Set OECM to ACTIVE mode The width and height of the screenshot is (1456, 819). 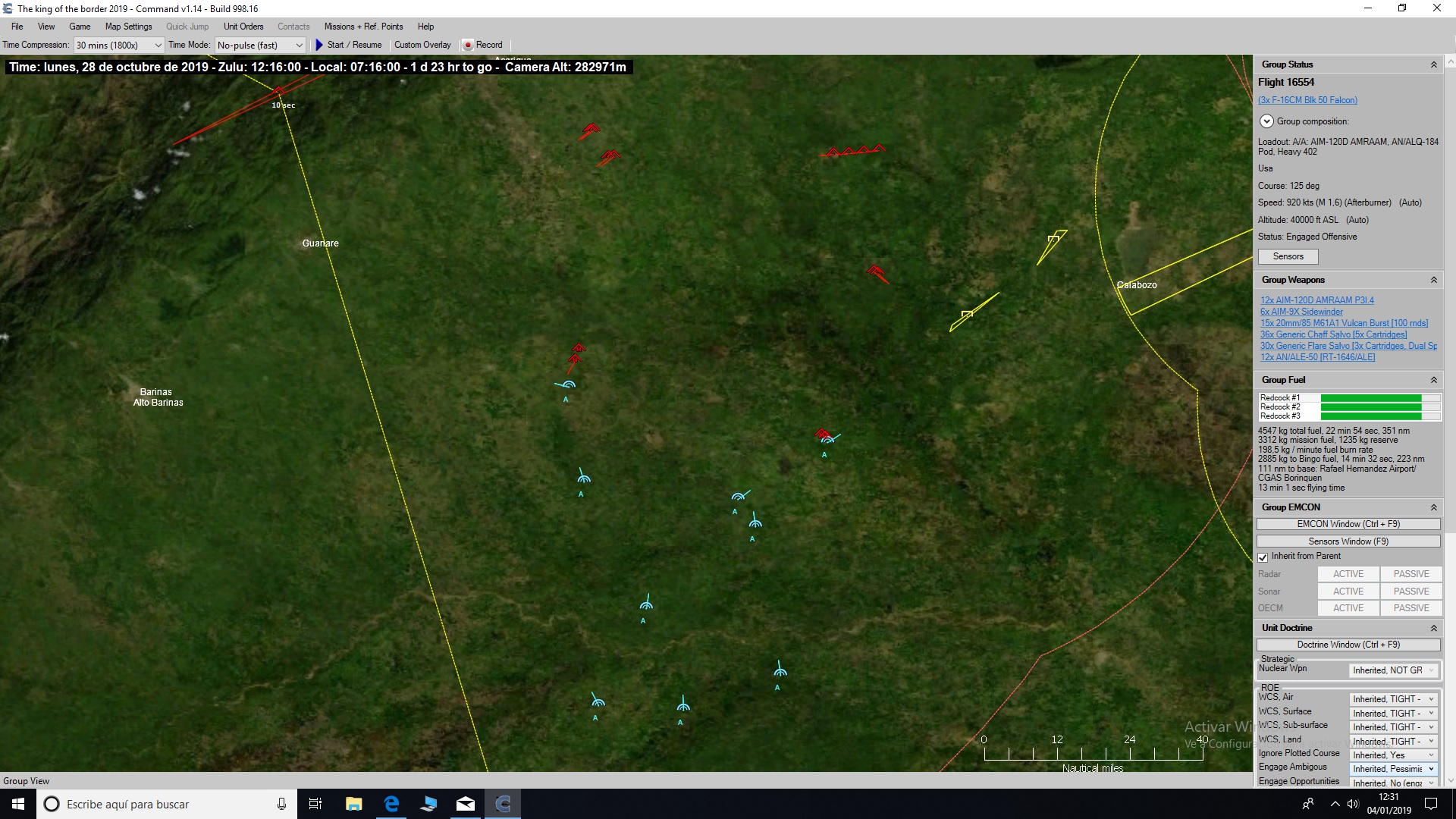(x=1348, y=607)
